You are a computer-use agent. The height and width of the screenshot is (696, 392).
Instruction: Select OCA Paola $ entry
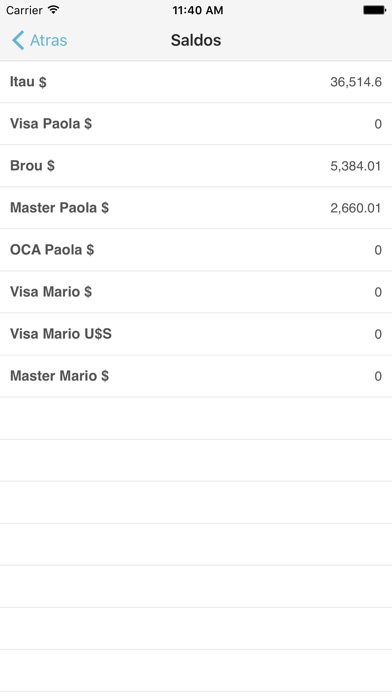196,250
